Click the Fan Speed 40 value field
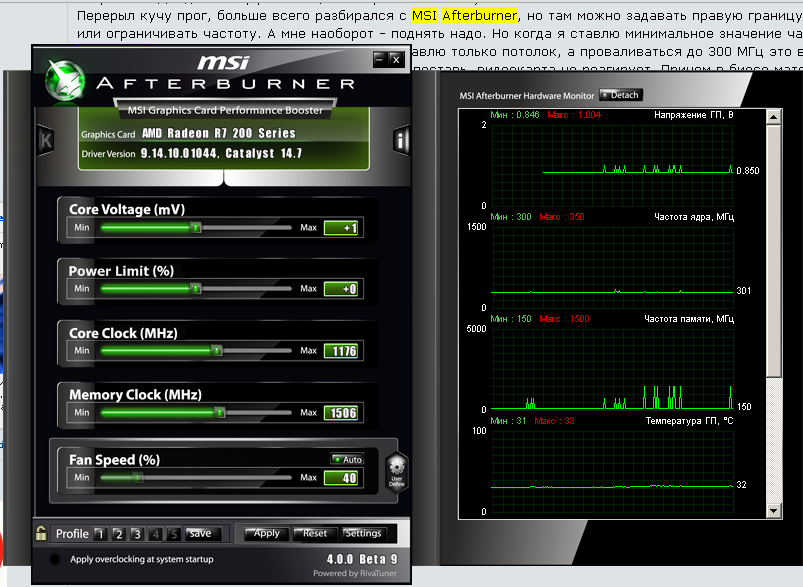Screen dimensions: 803x587 click(x=341, y=478)
